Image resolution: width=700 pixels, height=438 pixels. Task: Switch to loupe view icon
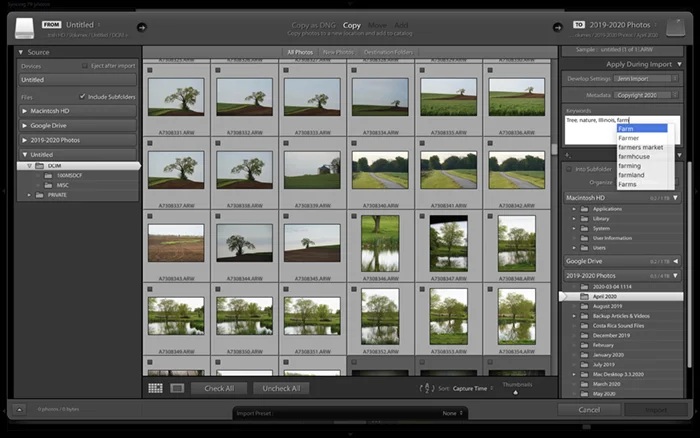click(x=177, y=388)
